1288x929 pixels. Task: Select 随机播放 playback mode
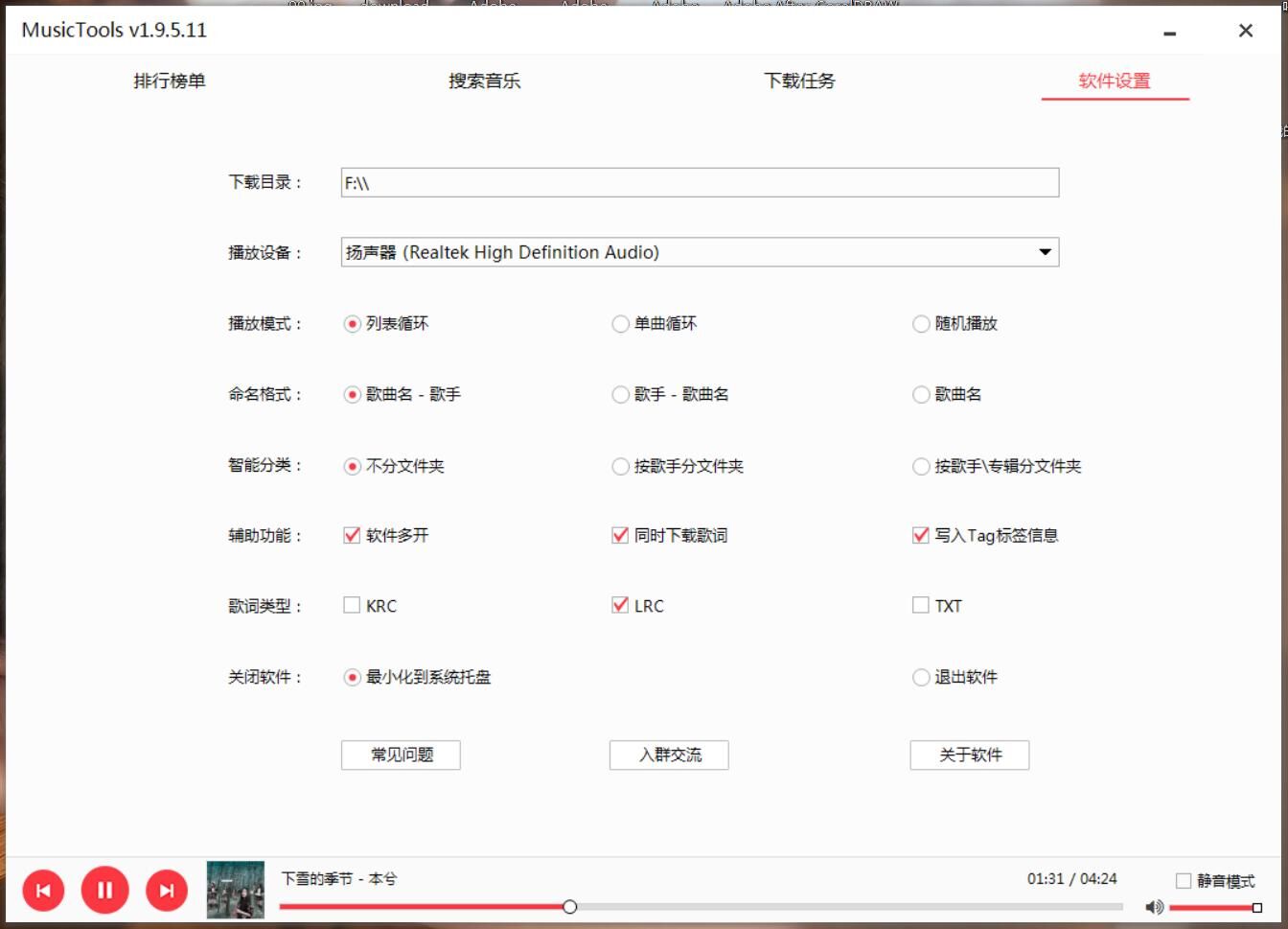(921, 324)
